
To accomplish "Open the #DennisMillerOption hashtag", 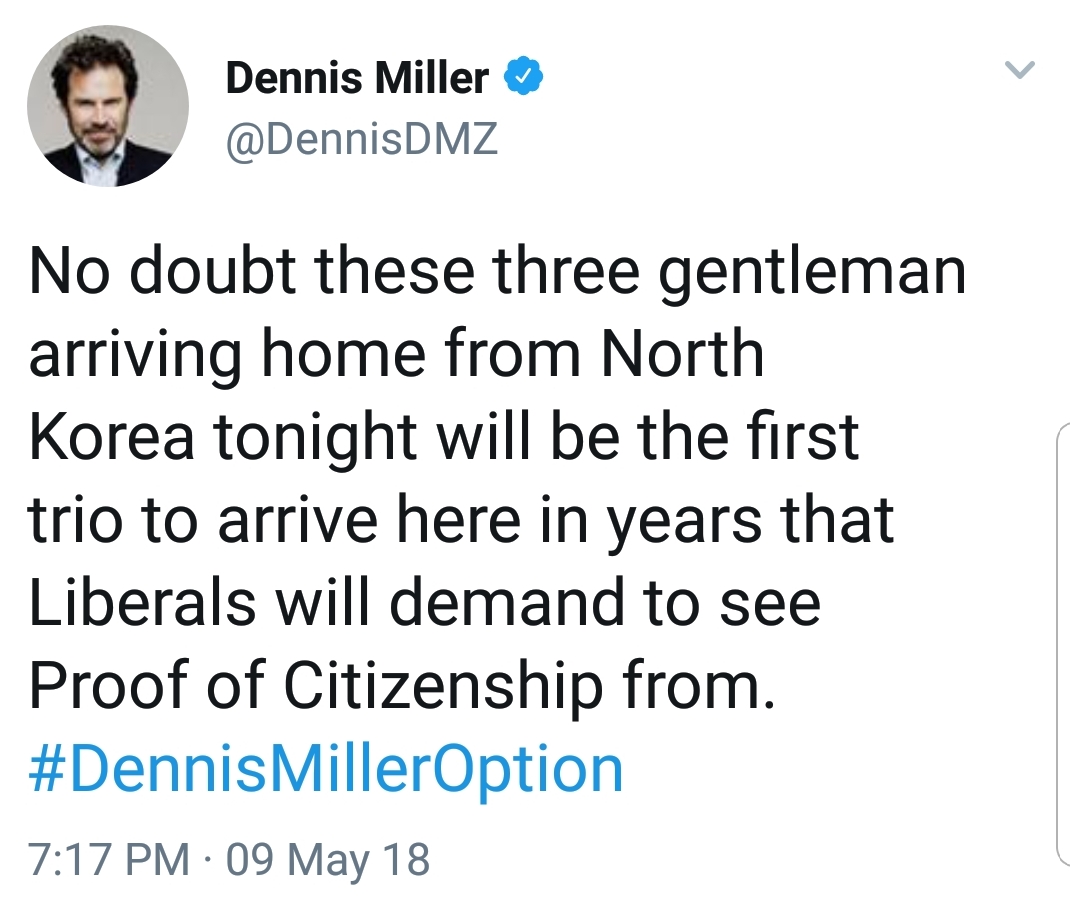I will (326, 770).
